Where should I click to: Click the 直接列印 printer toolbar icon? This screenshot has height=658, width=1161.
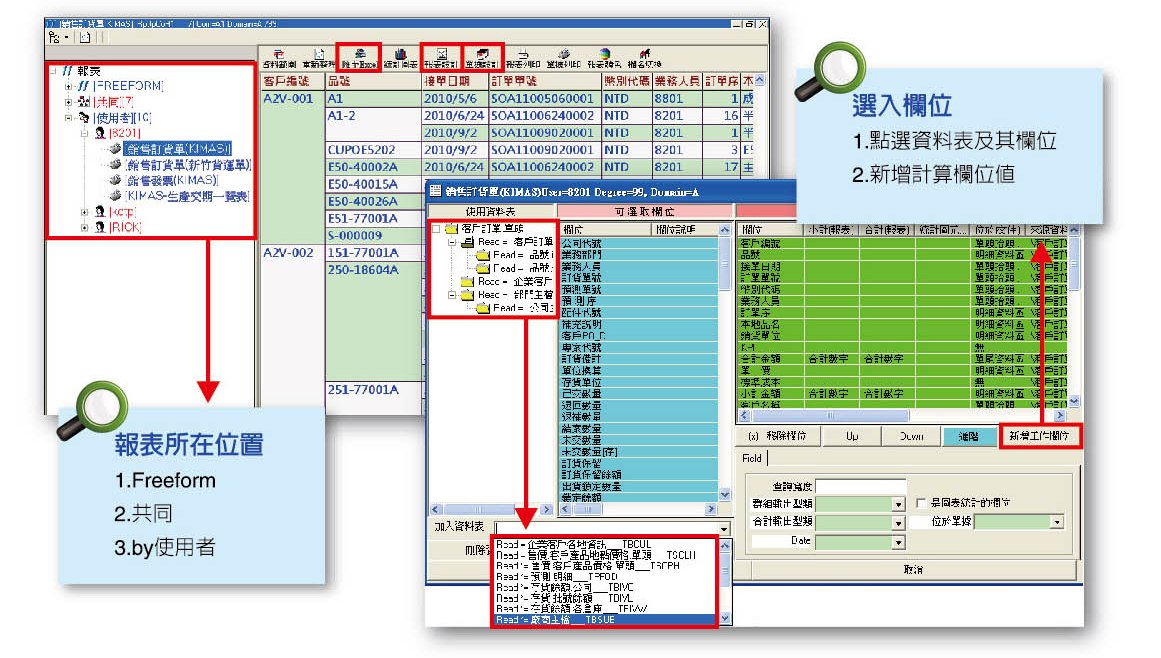(x=564, y=56)
